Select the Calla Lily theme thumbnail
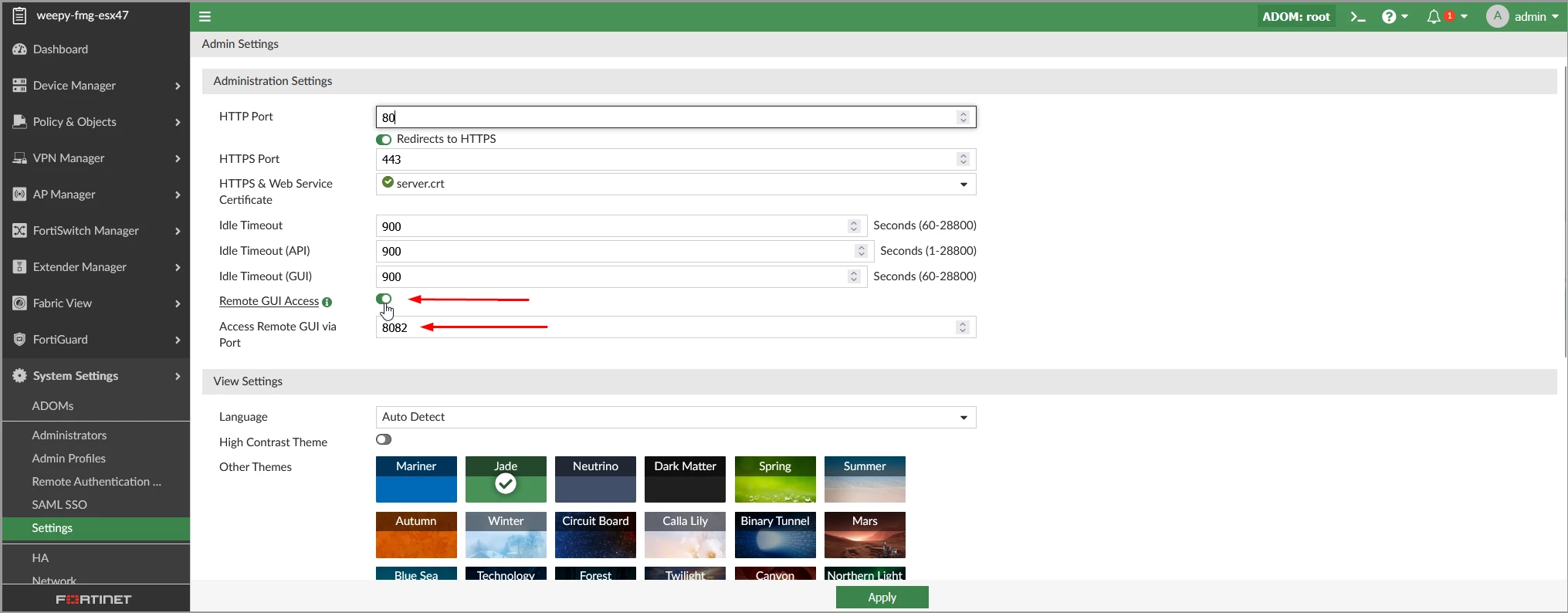The height and width of the screenshot is (613, 1568). pos(685,535)
